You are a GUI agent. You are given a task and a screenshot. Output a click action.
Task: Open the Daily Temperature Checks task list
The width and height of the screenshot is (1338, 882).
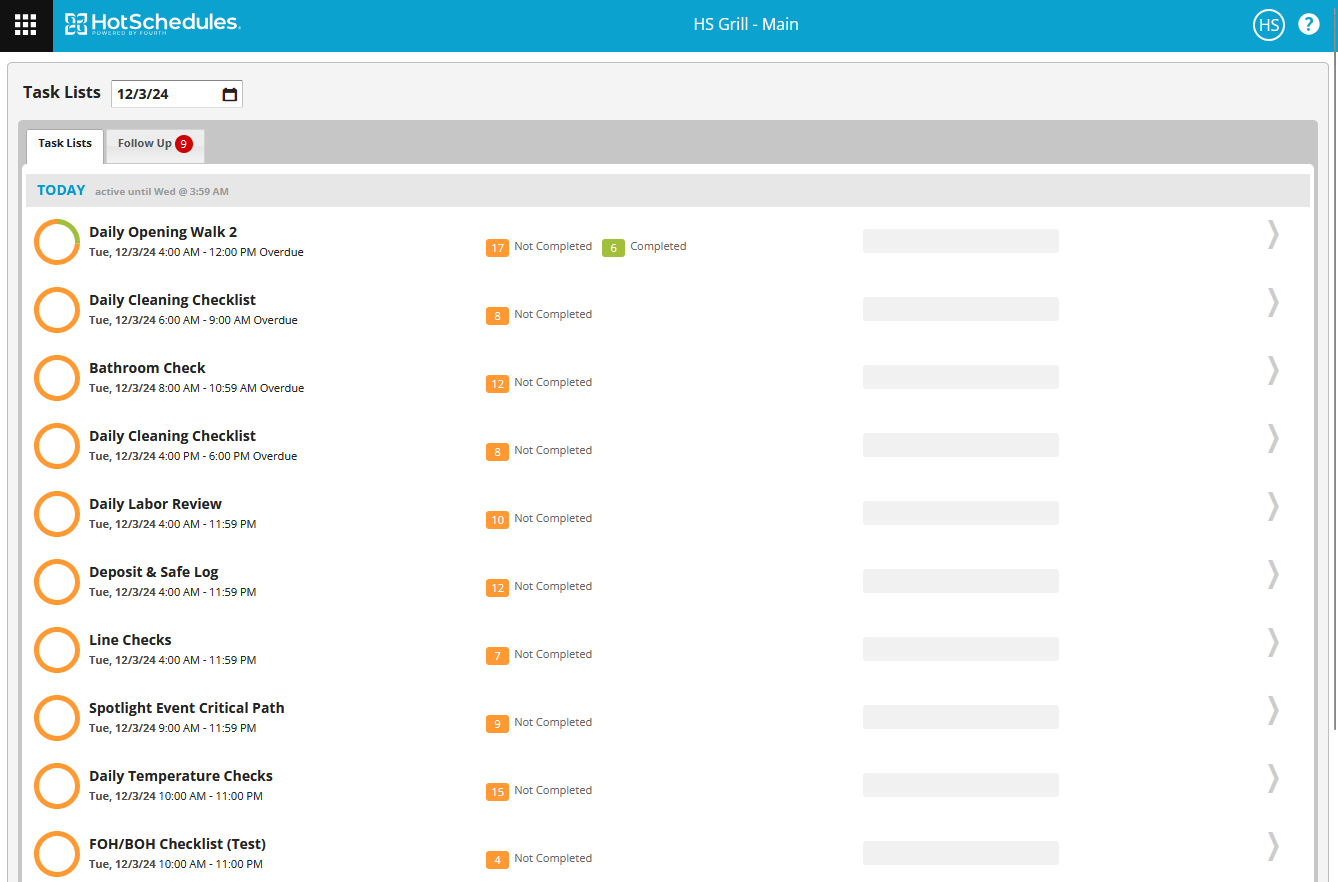pos(181,776)
